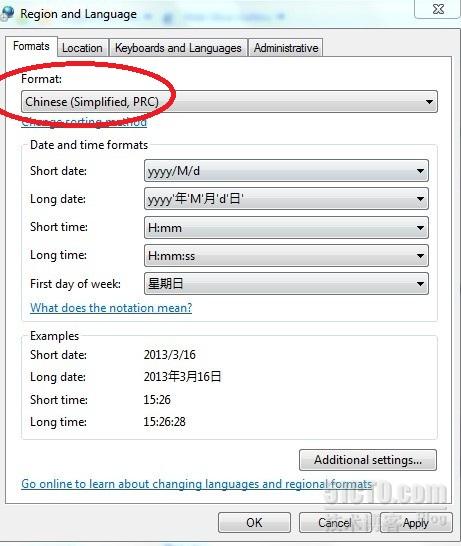Confirm with the OK button
This screenshot has height=546, width=461.
(x=254, y=522)
